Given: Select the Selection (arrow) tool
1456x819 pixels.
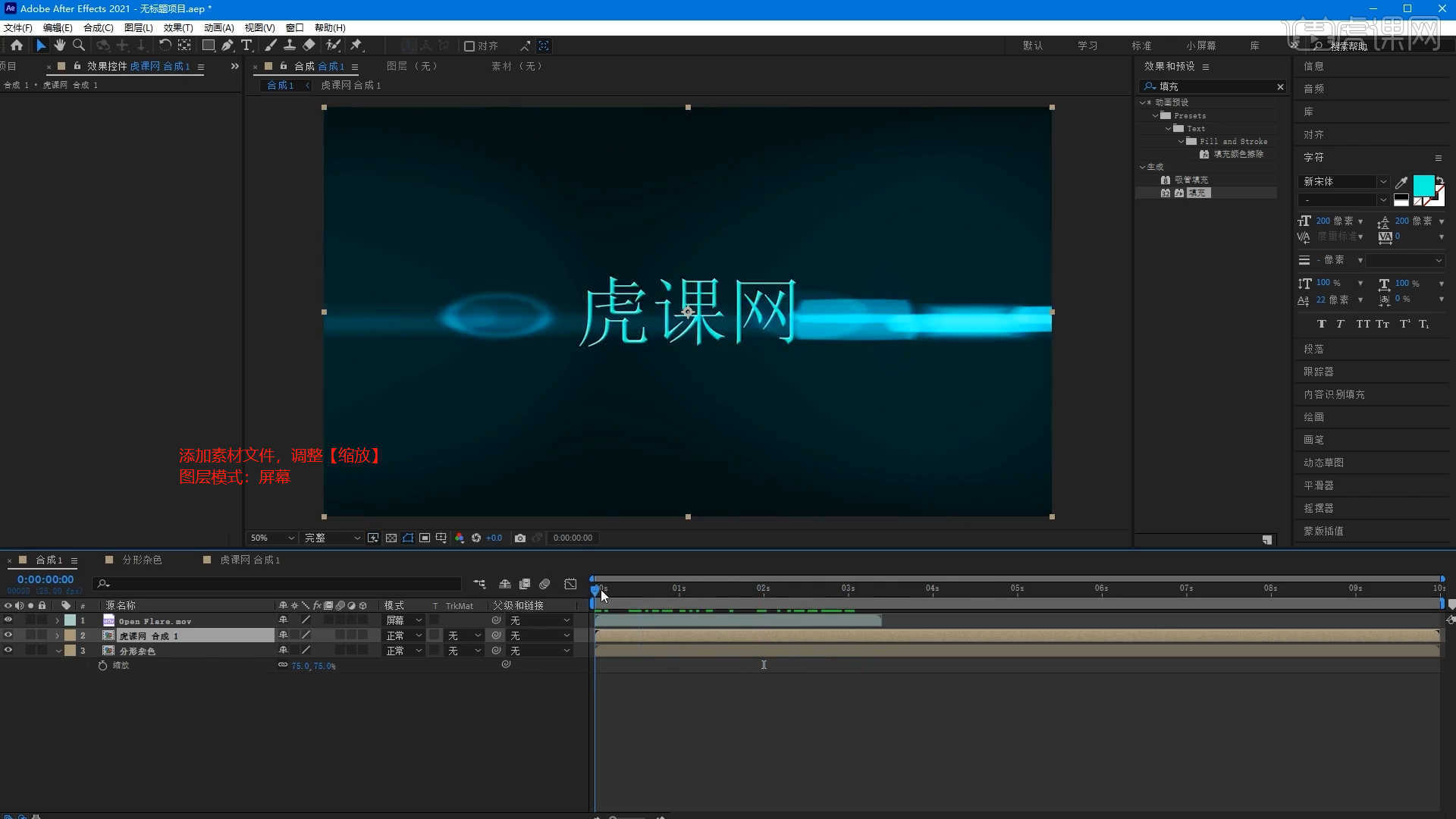Looking at the screenshot, I should tap(41, 45).
